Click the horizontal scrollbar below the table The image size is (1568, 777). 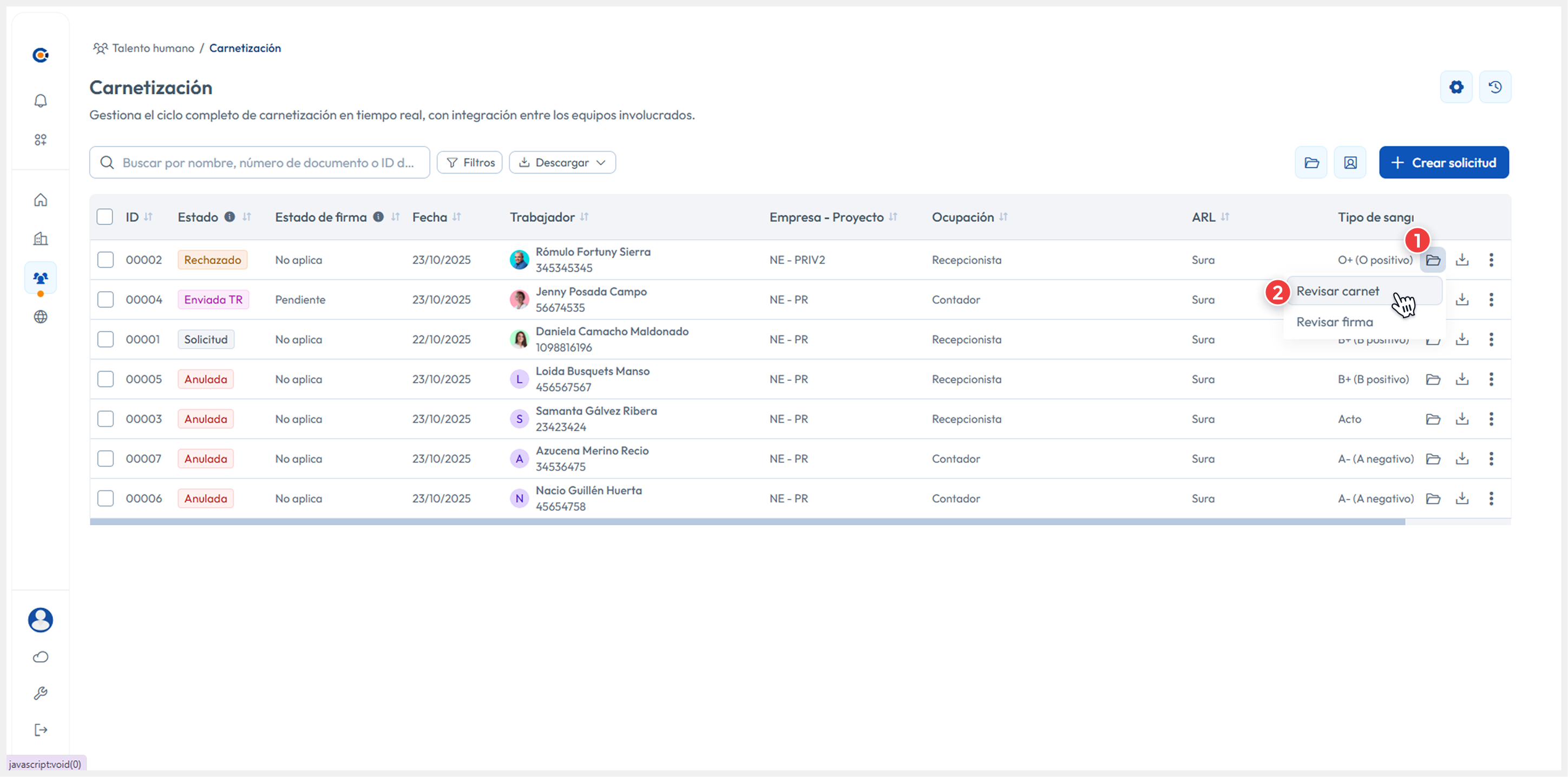coord(747,522)
